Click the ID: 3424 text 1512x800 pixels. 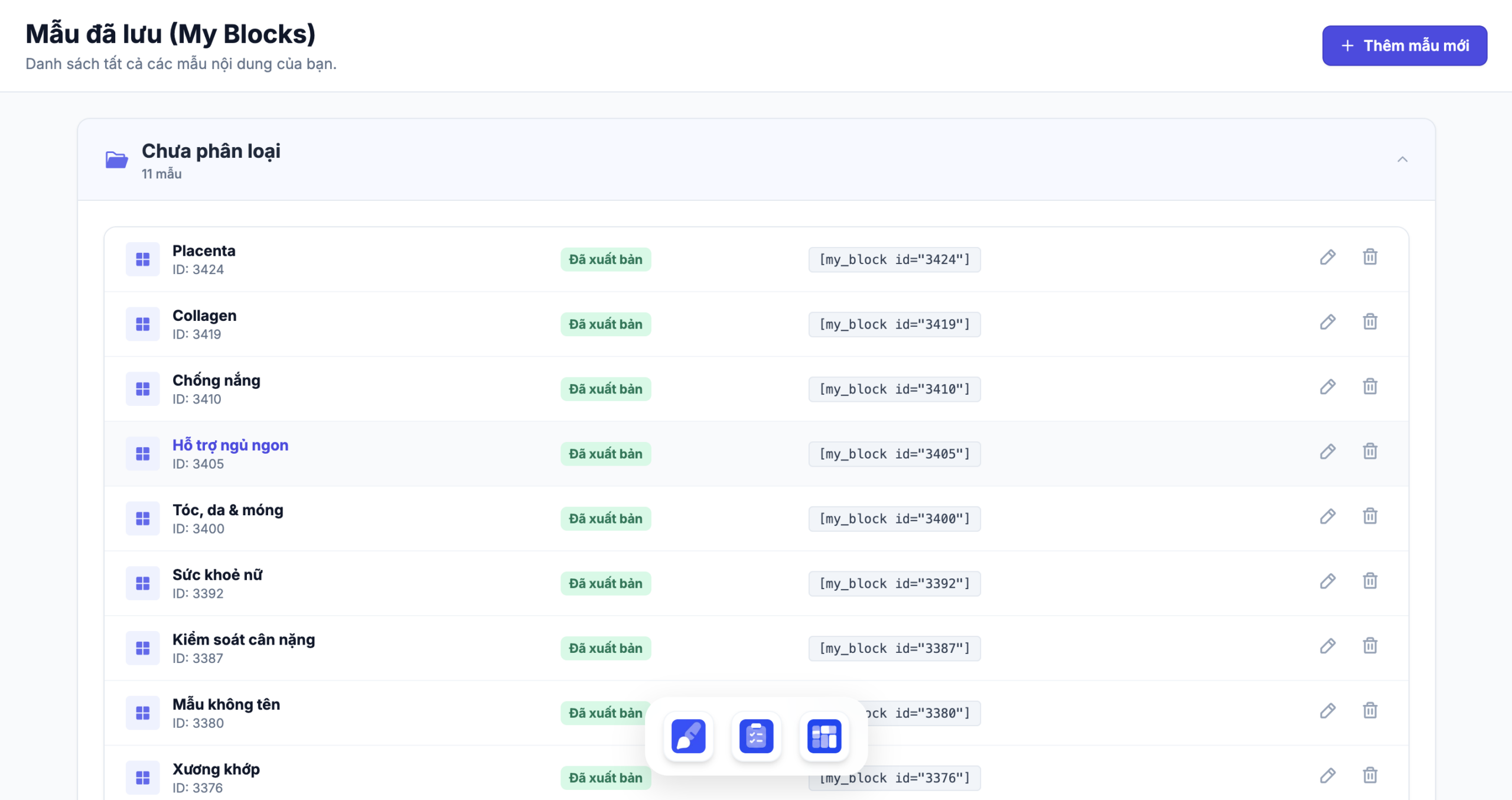coord(198,269)
